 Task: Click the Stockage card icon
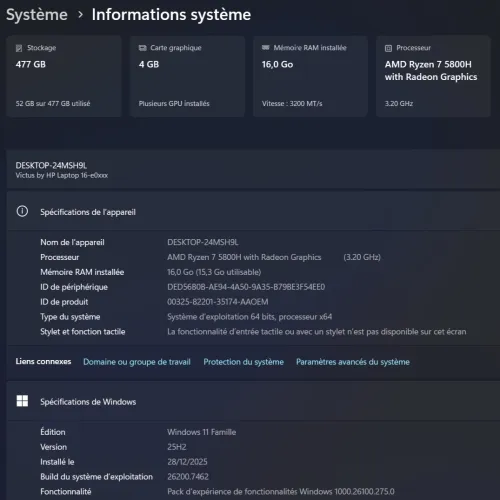19,48
